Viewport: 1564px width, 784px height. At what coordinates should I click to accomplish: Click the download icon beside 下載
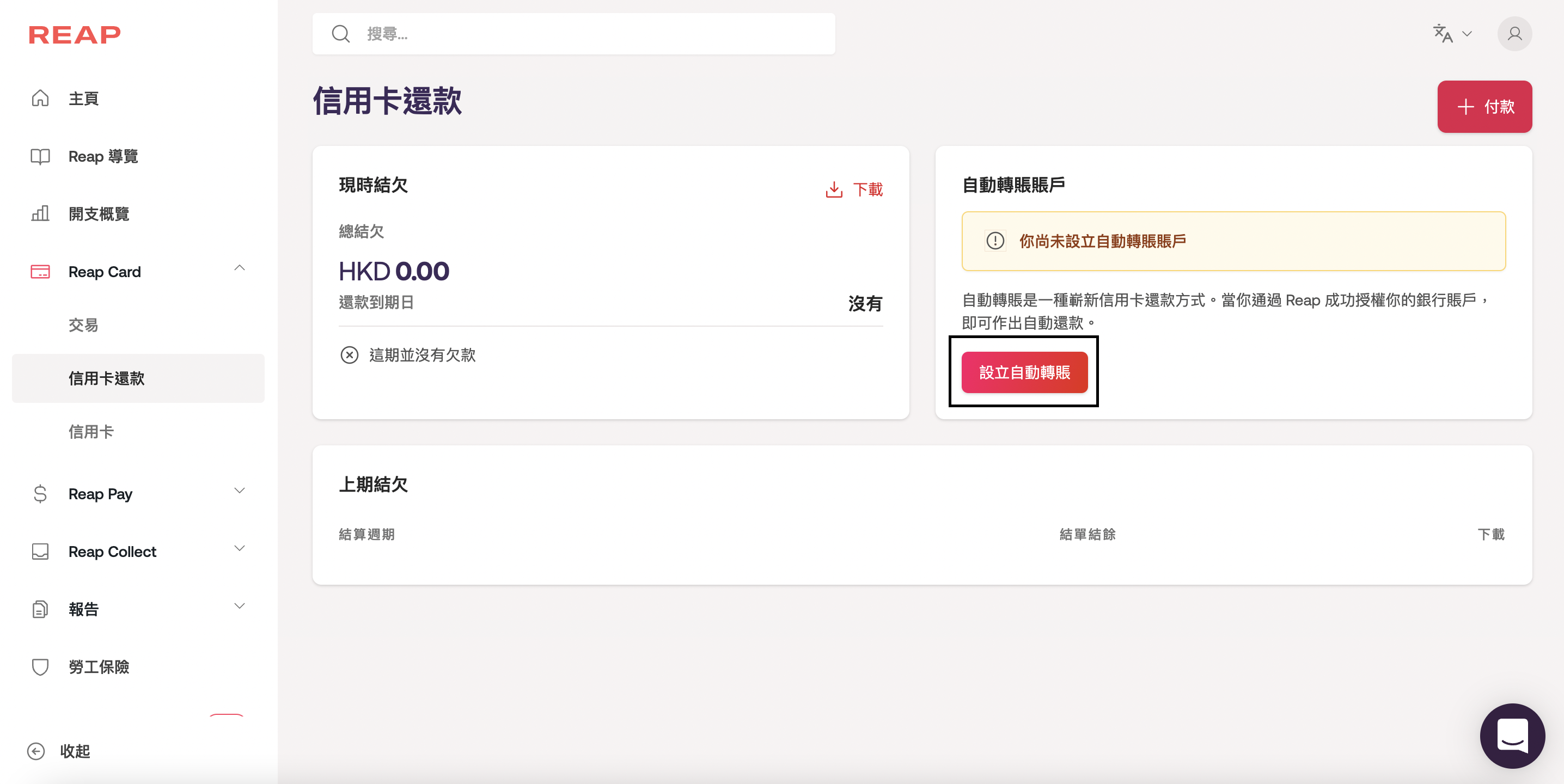coord(834,189)
